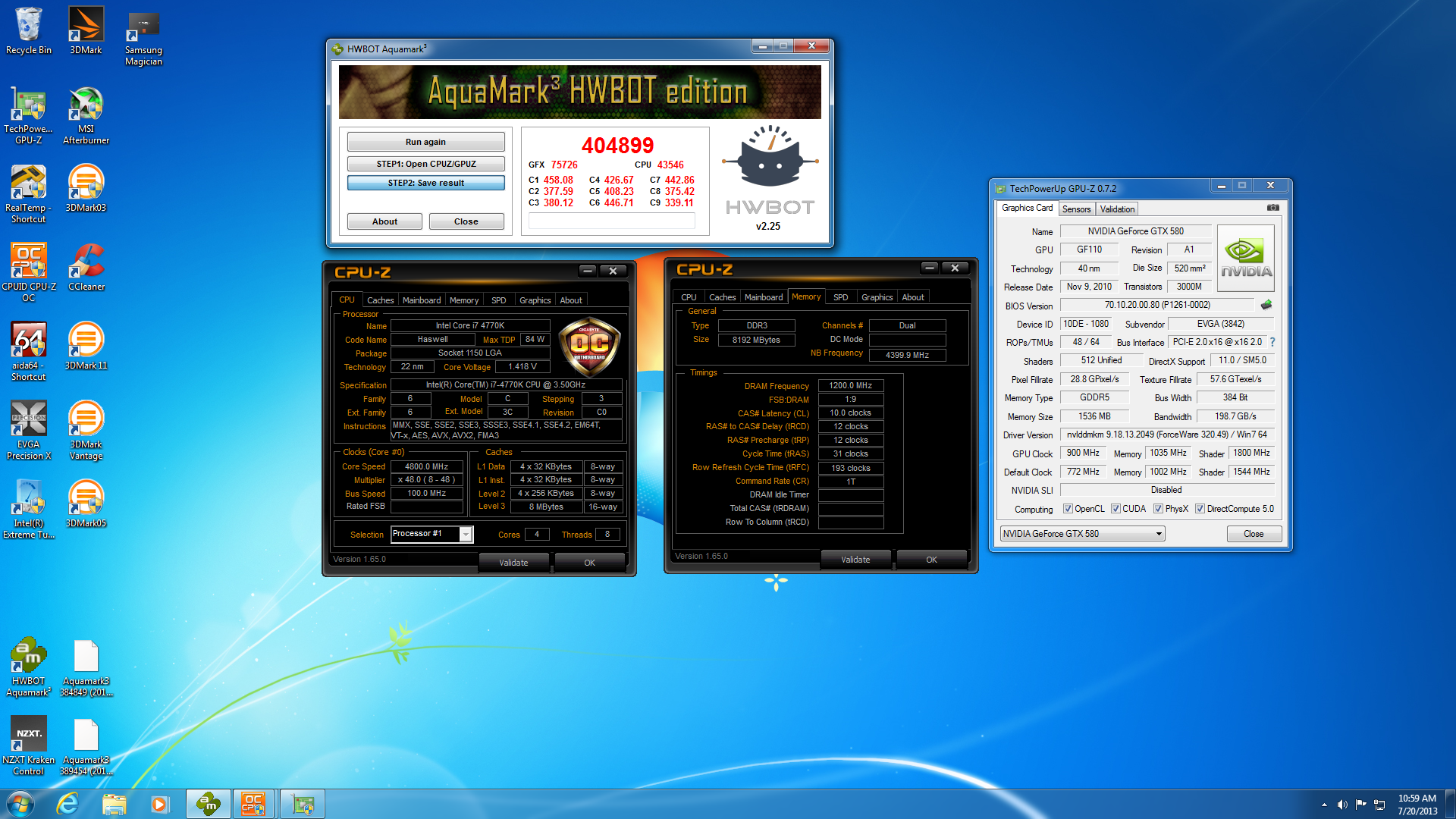The height and width of the screenshot is (819, 1456).
Task: Open the 3DMark03 desktop shortcut
Action: (x=86, y=189)
